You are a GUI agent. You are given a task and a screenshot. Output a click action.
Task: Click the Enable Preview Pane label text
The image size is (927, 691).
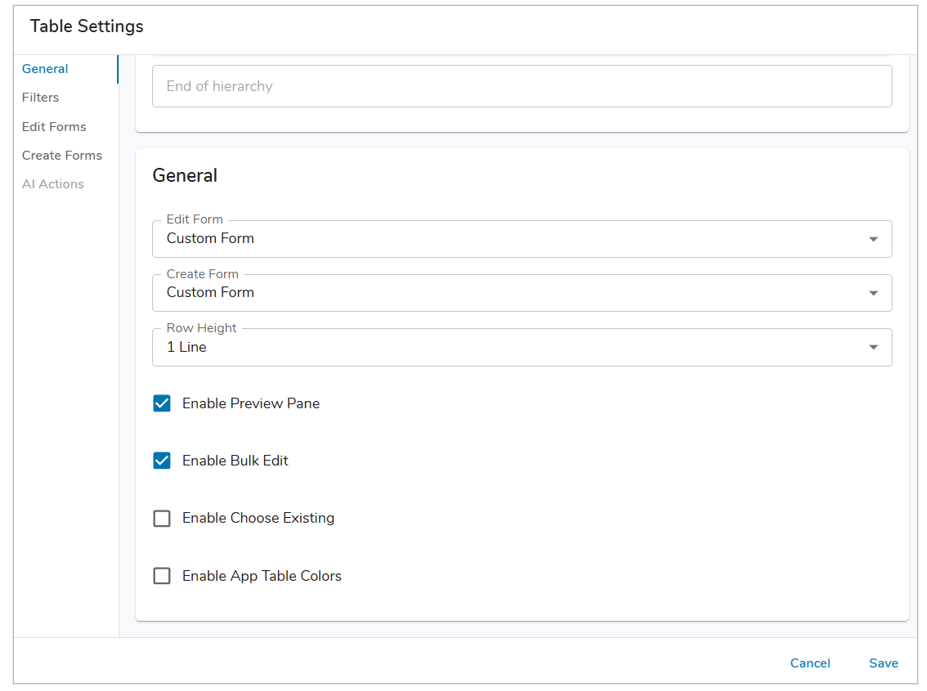click(251, 404)
